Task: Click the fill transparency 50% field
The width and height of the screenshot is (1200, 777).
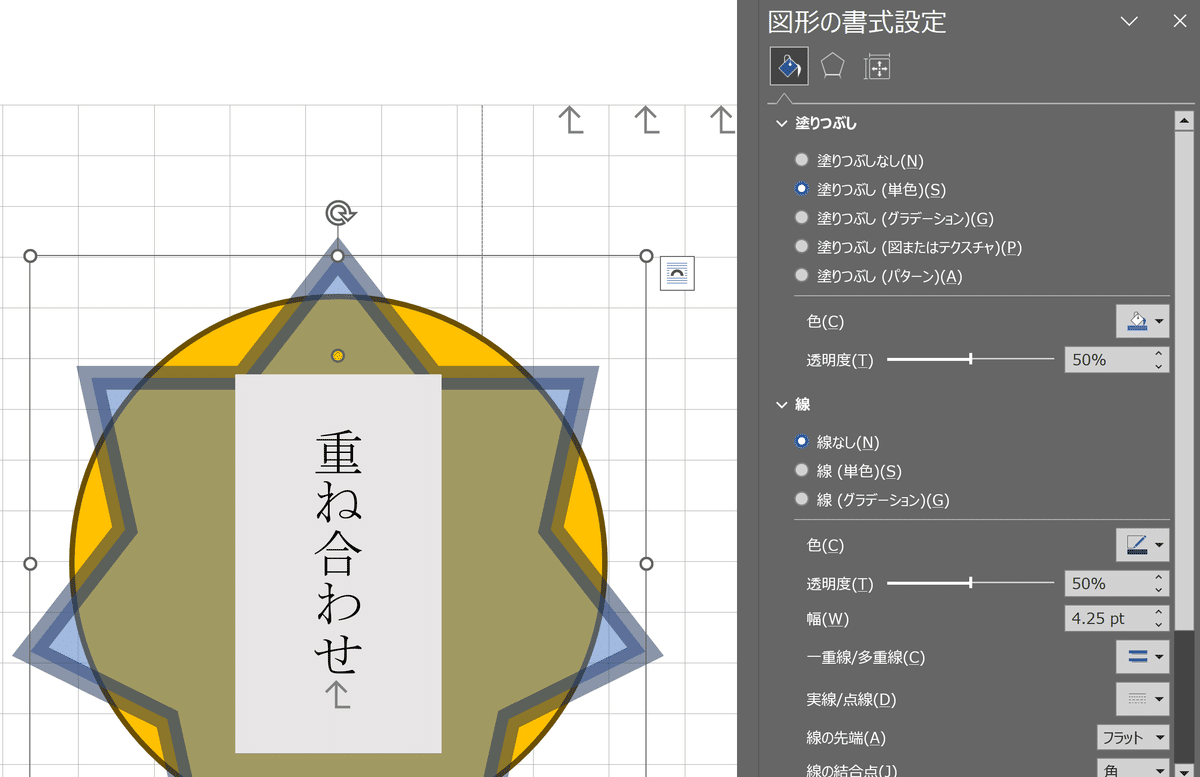Action: 1107,360
